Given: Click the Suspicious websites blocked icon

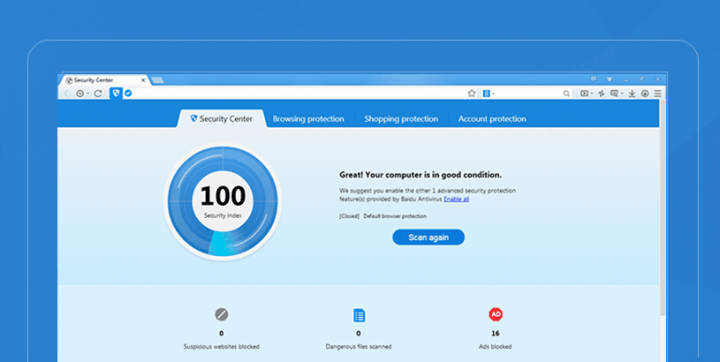Looking at the screenshot, I should [221, 315].
